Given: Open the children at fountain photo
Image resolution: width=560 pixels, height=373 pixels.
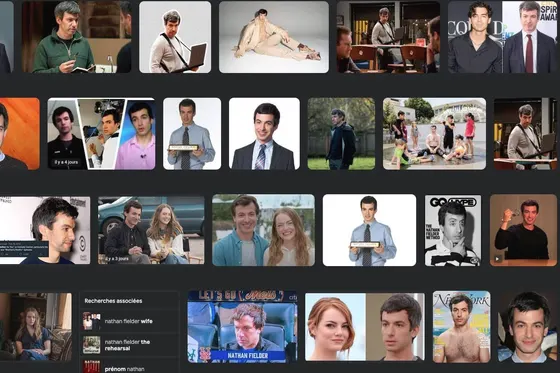Looking at the screenshot, I should (434, 134).
